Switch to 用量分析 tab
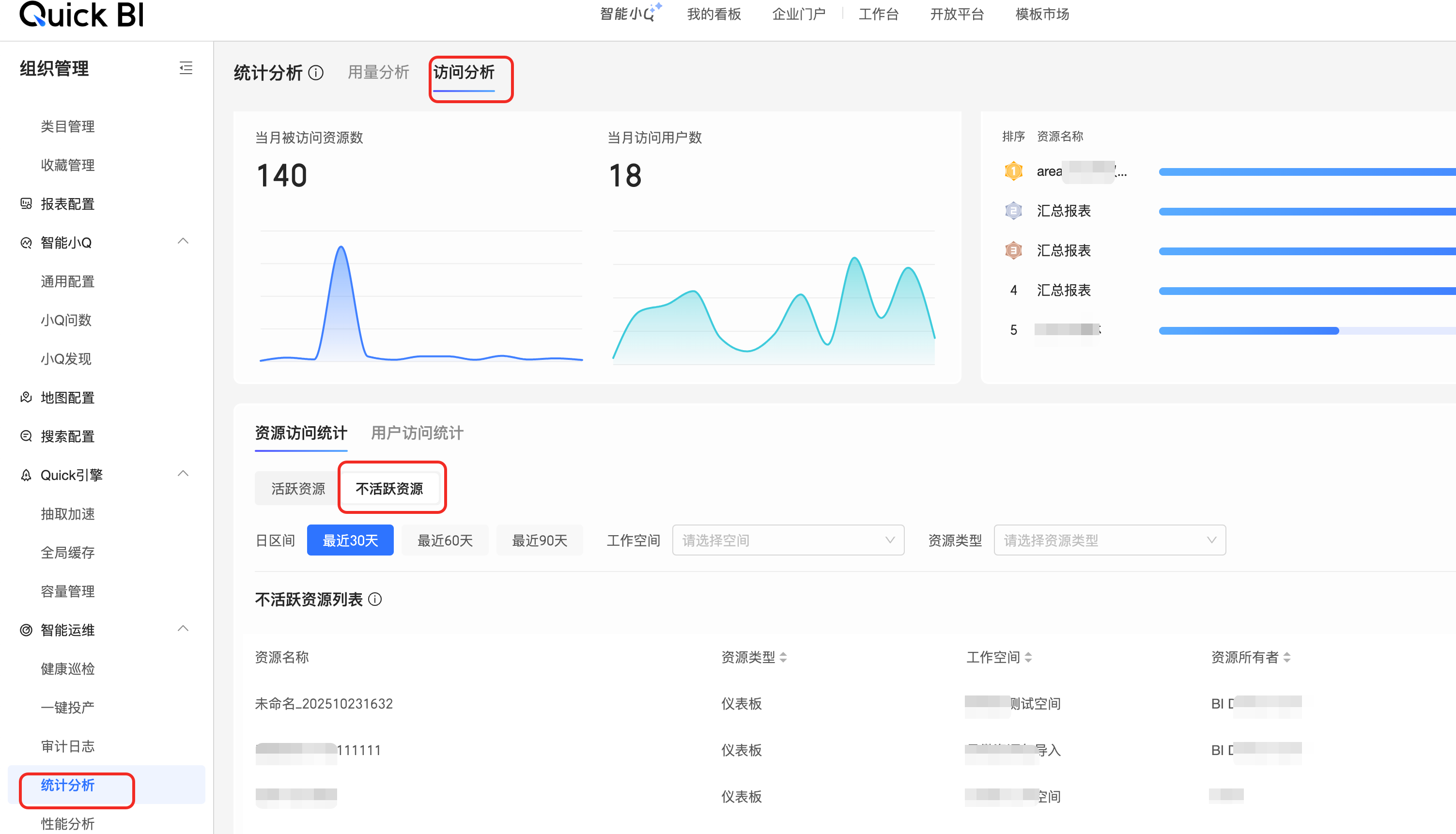 (x=378, y=72)
